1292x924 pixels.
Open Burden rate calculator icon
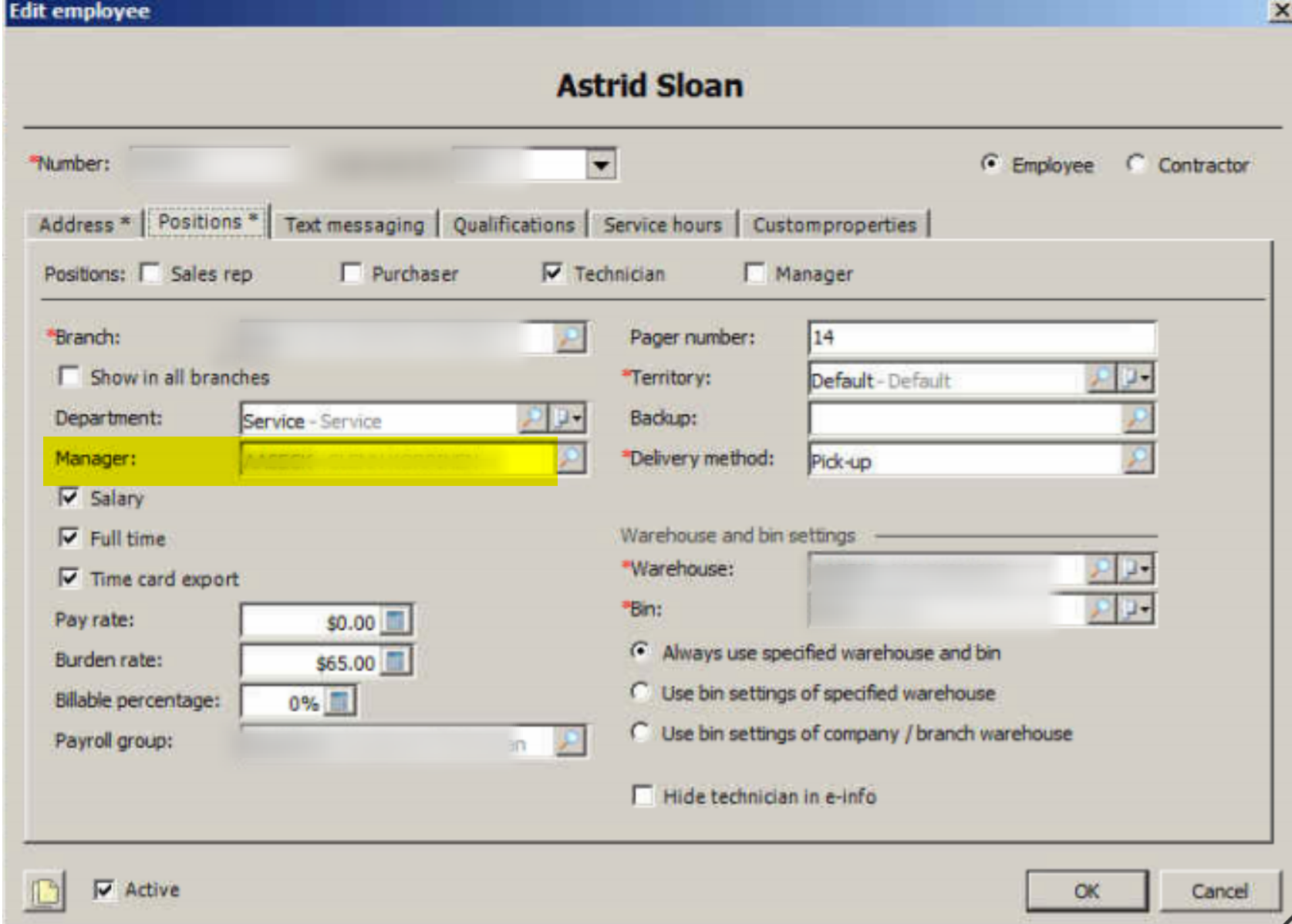[x=396, y=661]
